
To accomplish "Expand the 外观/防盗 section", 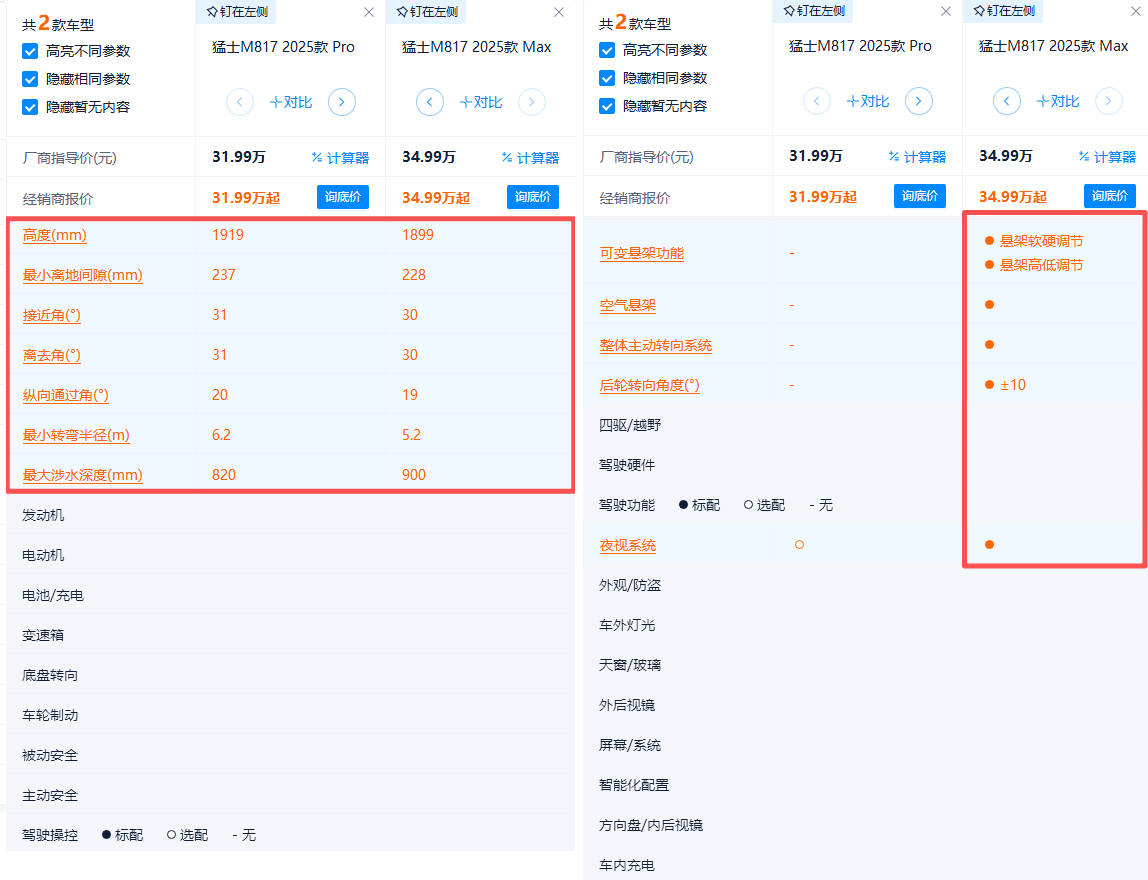I will [x=629, y=585].
